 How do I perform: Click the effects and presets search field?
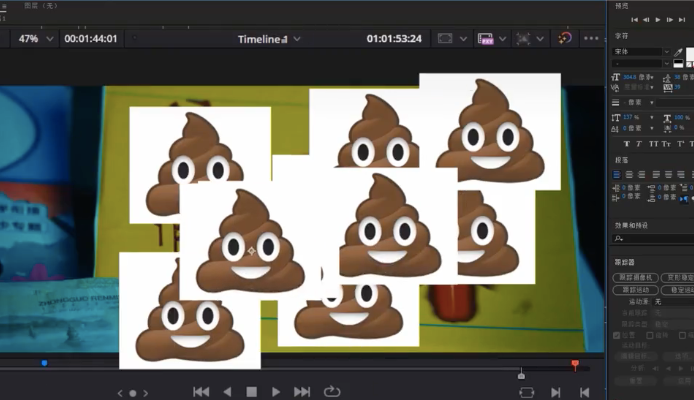point(653,238)
